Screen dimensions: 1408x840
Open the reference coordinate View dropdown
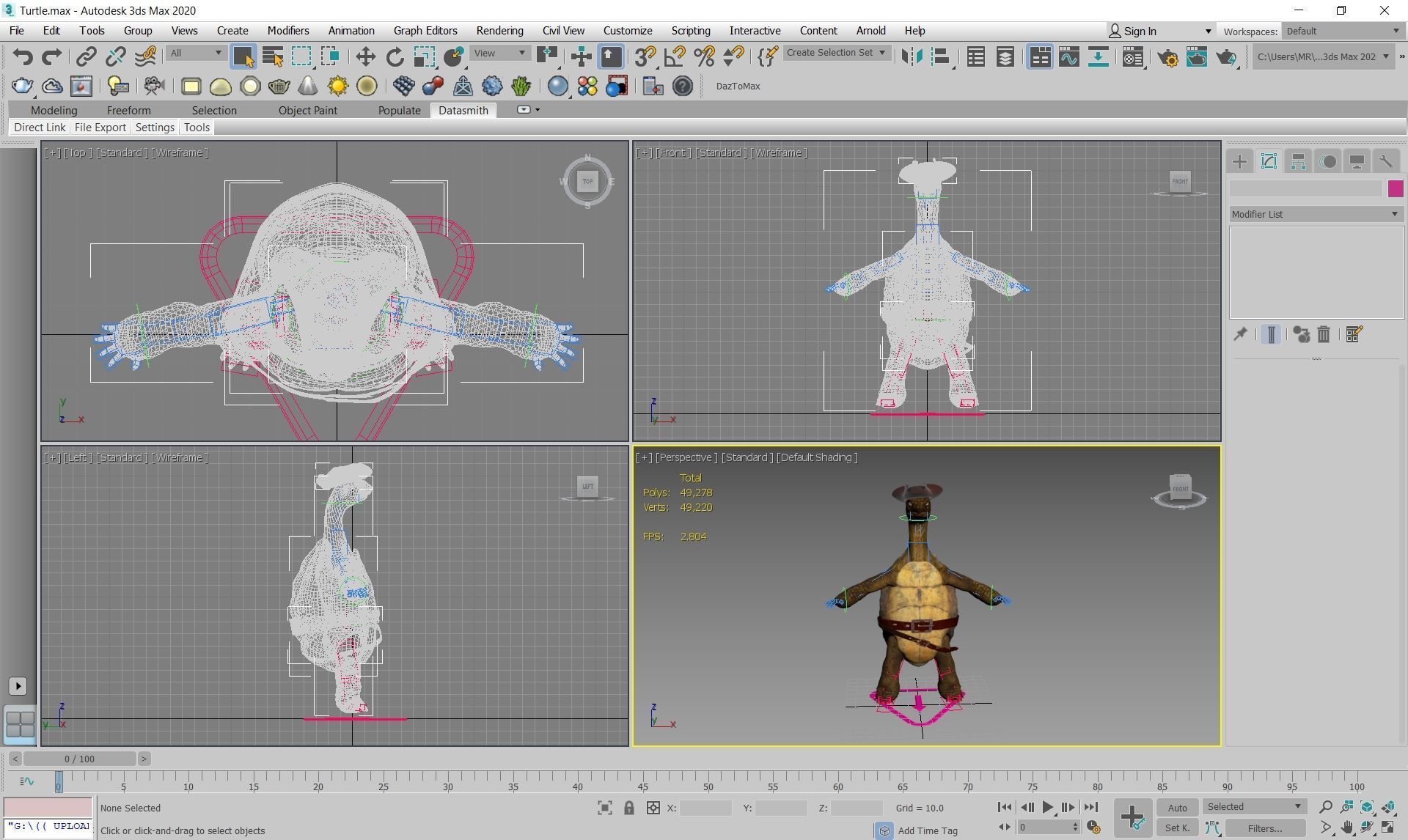(499, 53)
